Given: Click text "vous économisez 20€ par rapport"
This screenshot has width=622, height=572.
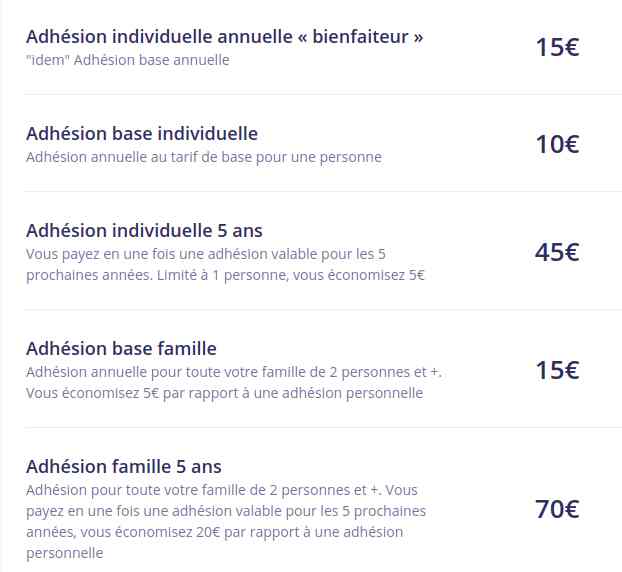Looking at the screenshot, I should pos(186,532).
